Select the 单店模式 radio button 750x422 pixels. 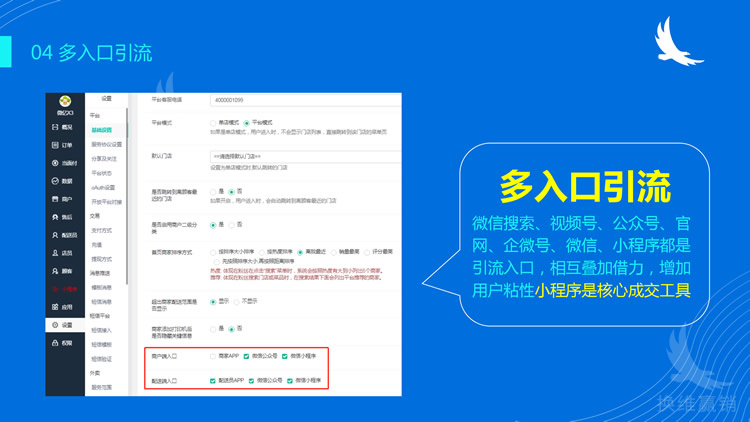point(213,123)
